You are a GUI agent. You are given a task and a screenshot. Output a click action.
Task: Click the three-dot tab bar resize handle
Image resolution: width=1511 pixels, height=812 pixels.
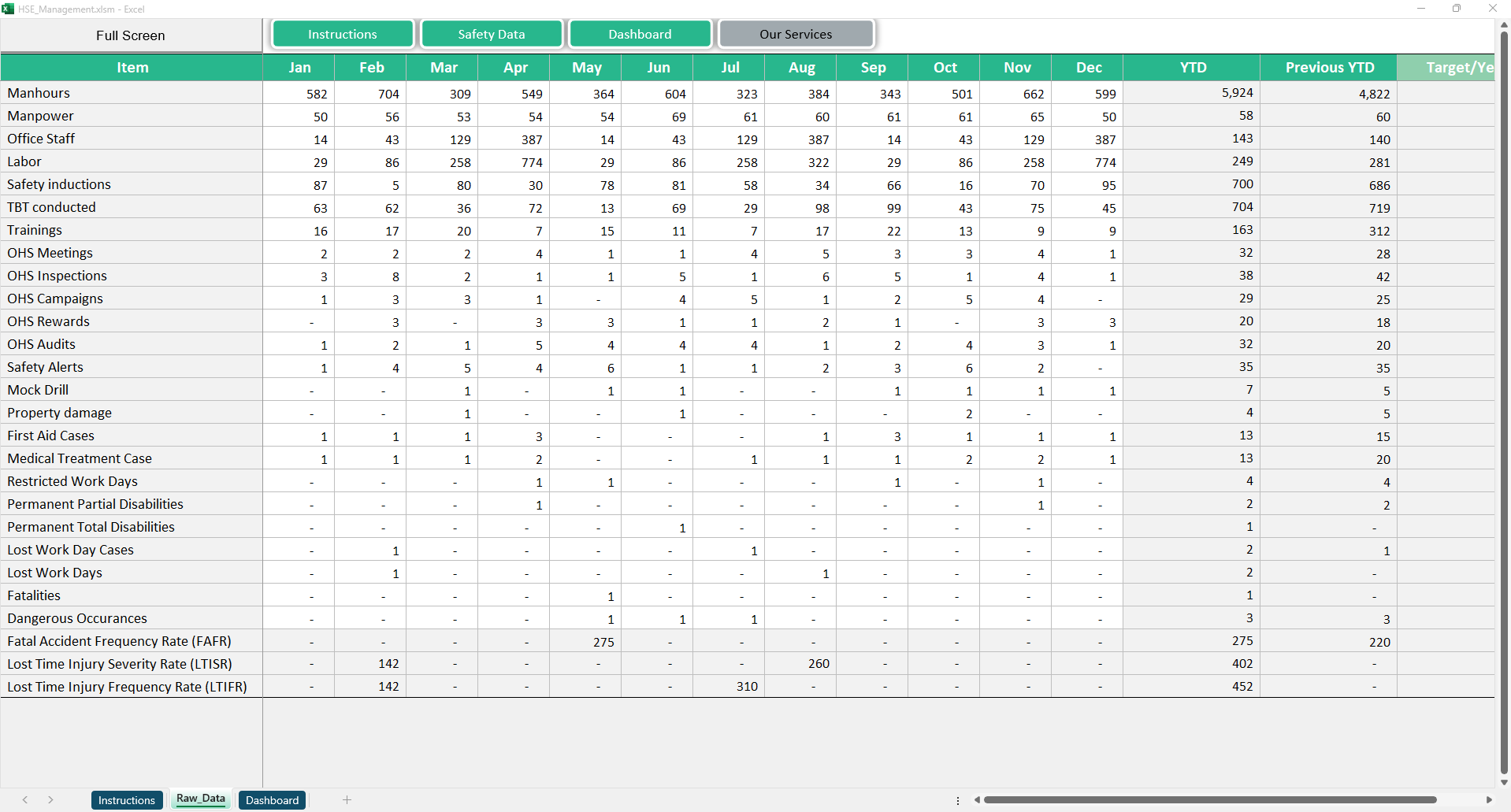click(x=958, y=800)
